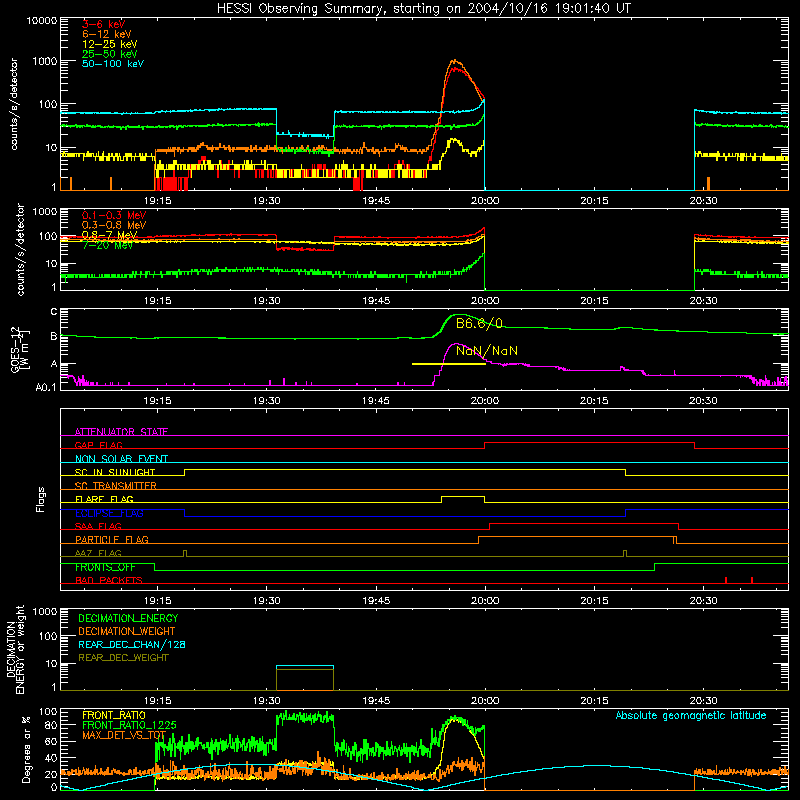Pick the green 25-50 keV legend label
Image resolution: width=800 pixels, height=800 pixels.
110,54
